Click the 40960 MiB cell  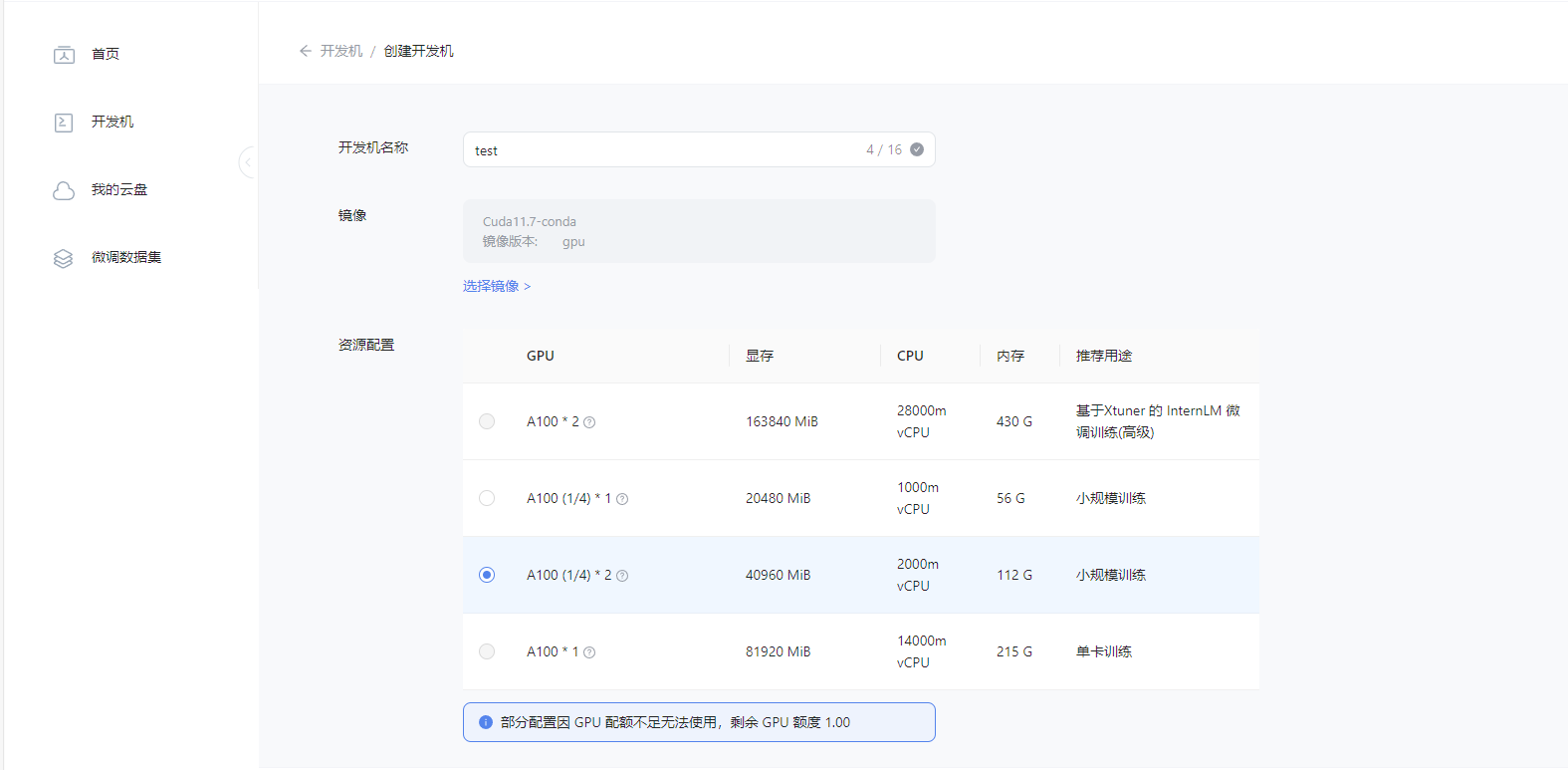click(x=778, y=575)
